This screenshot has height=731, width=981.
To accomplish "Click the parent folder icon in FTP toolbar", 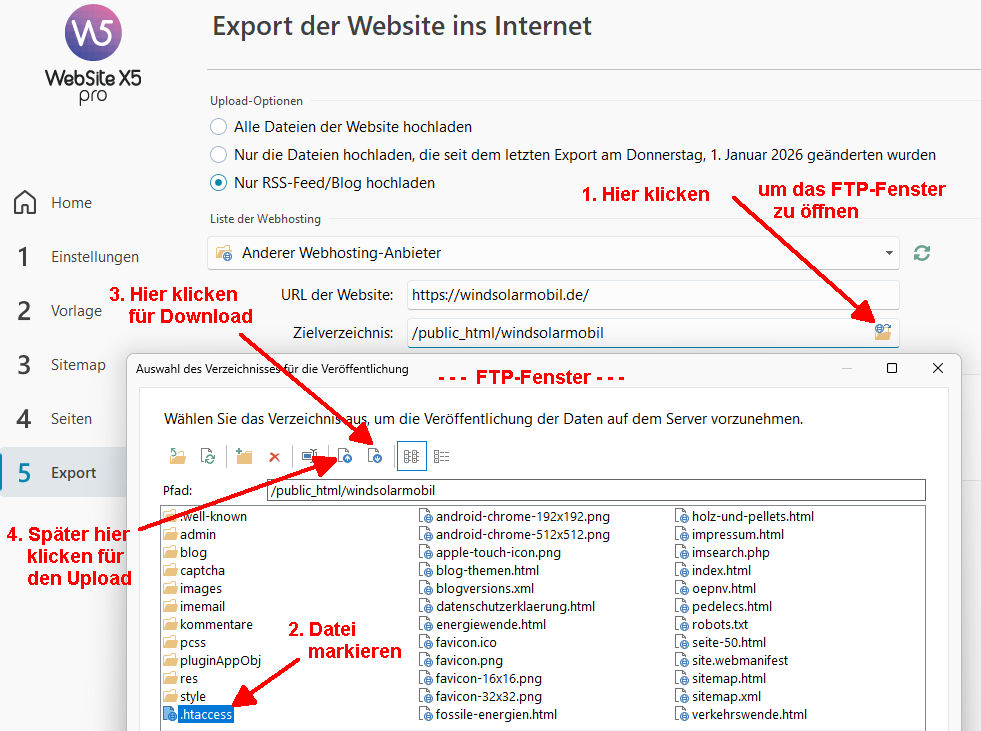I will point(177,456).
